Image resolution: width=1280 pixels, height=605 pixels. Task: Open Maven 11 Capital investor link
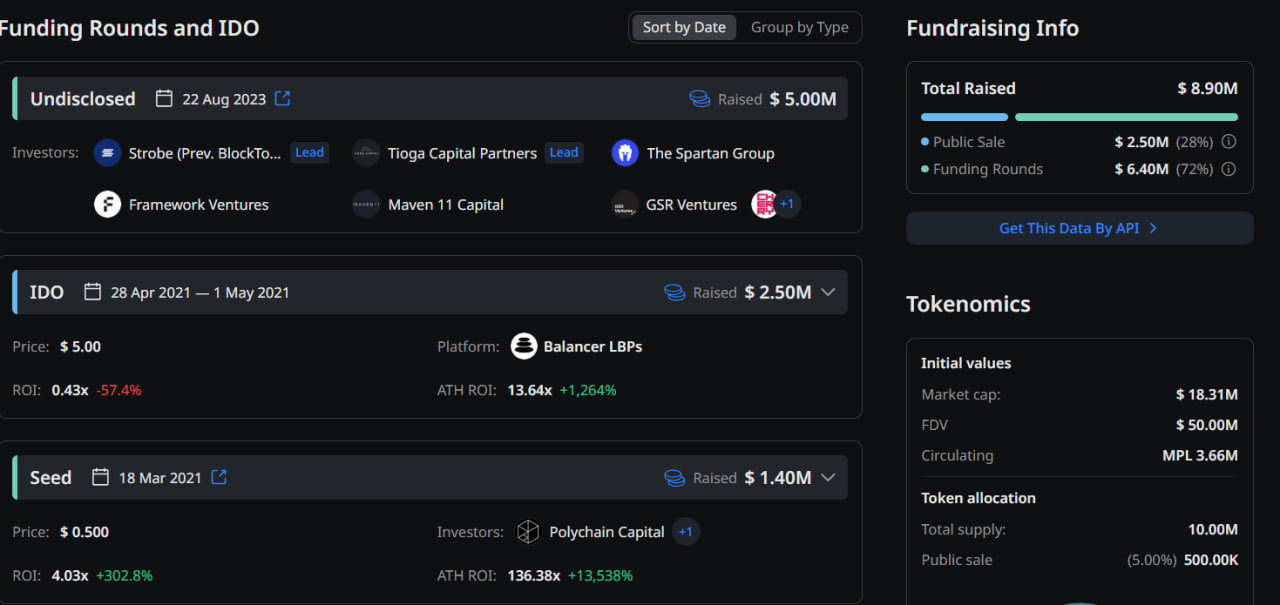(x=445, y=205)
